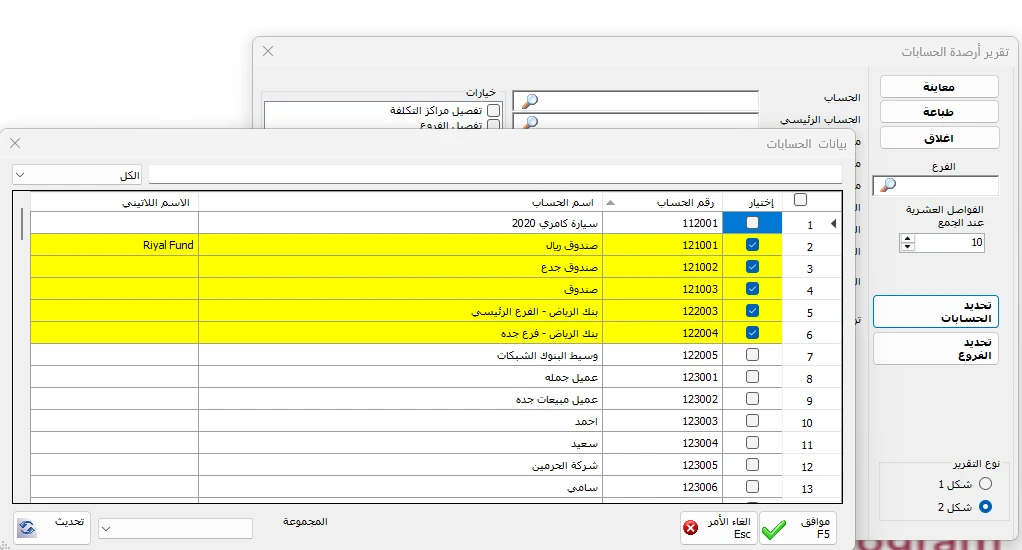The image size is (1022, 550).
Task: Select the 'عميل جمله' account name
Action: pyautogui.click(x=401, y=377)
